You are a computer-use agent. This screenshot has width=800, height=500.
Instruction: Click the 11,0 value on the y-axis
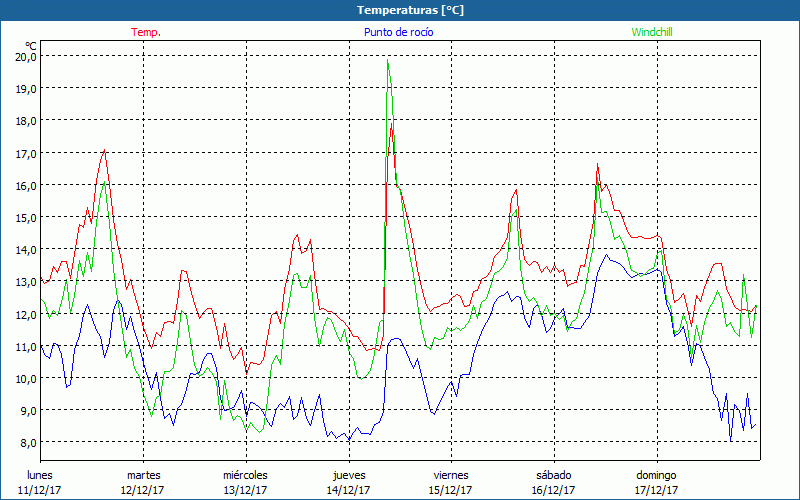(26, 346)
